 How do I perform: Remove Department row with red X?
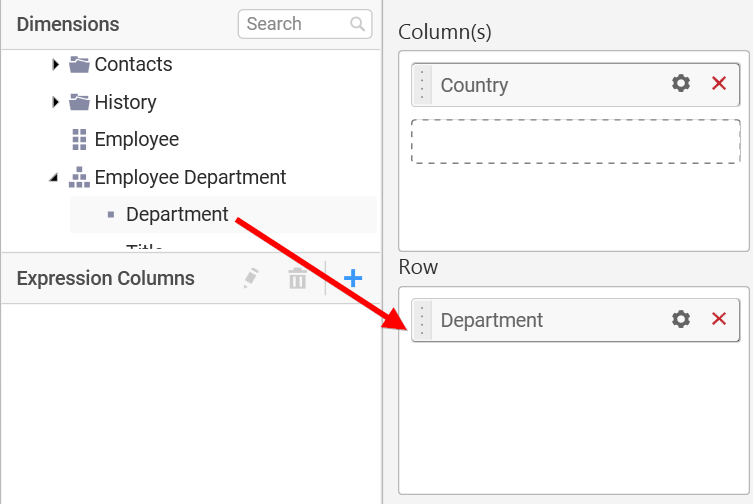(718, 319)
